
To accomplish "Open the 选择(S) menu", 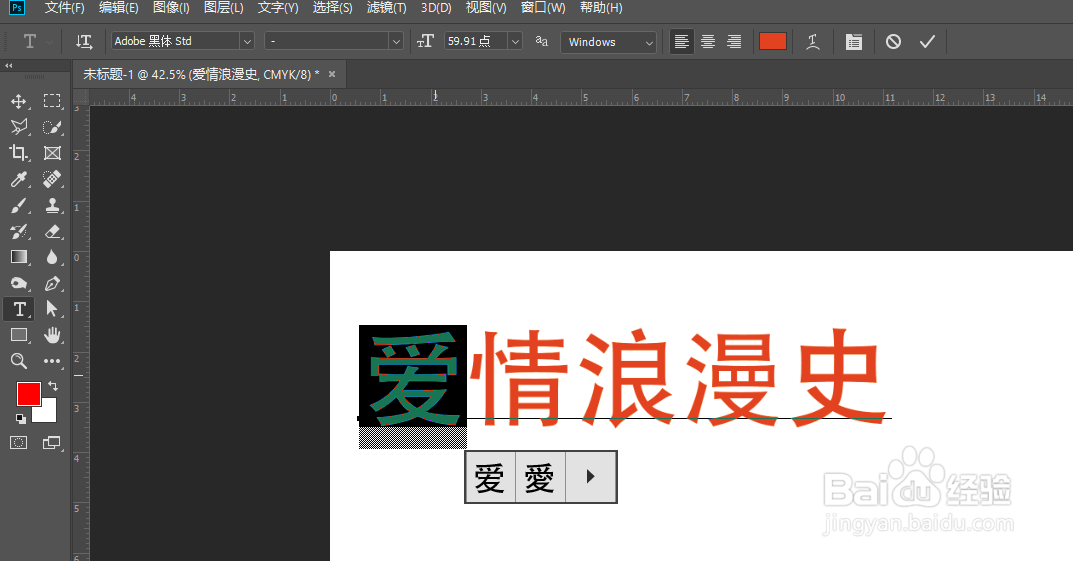I will 333,8.
